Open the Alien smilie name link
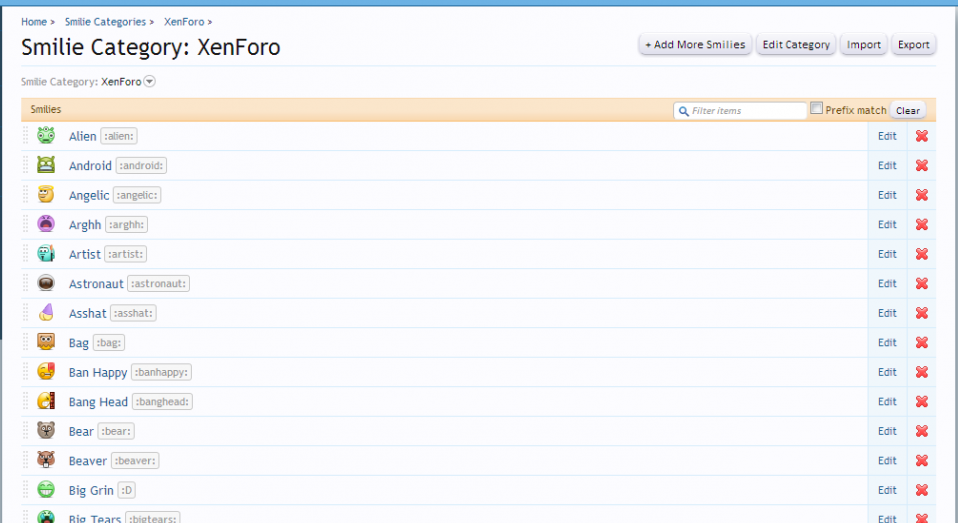The width and height of the screenshot is (958, 523). click(82, 136)
